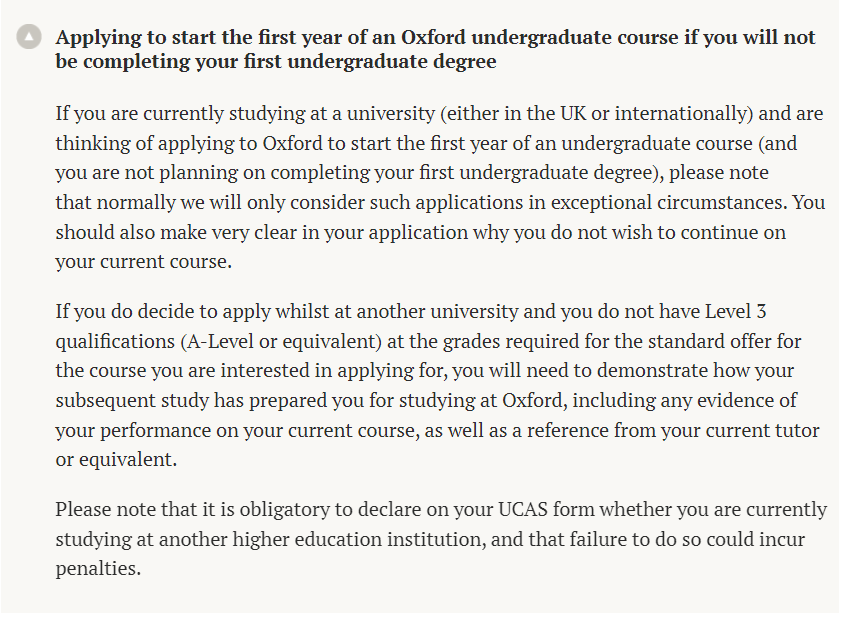Collapse the accordion using the grey arrow icon

(29, 37)
